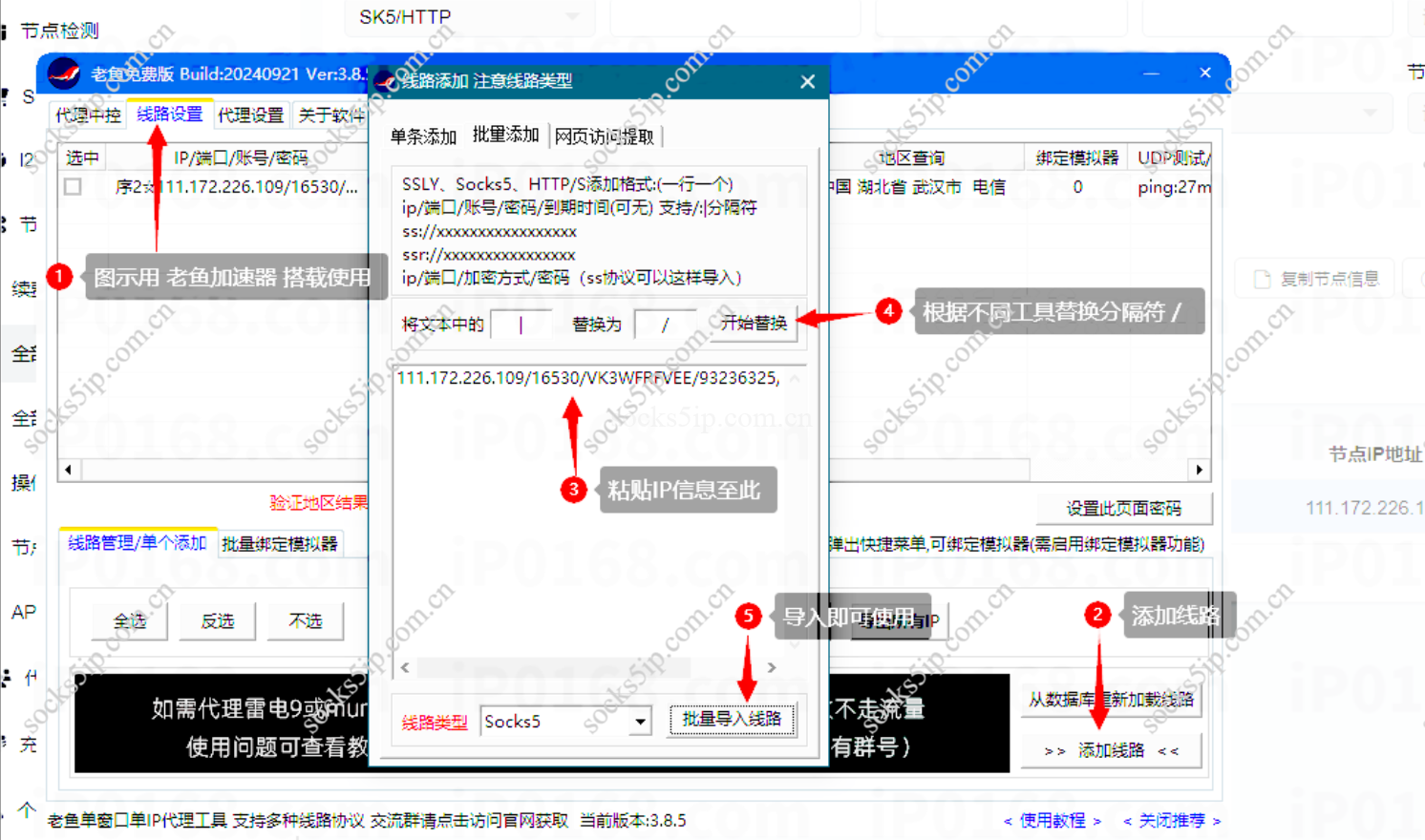
Task: Open the 网页访问提取 tab
Action: [x=605, y=136]
